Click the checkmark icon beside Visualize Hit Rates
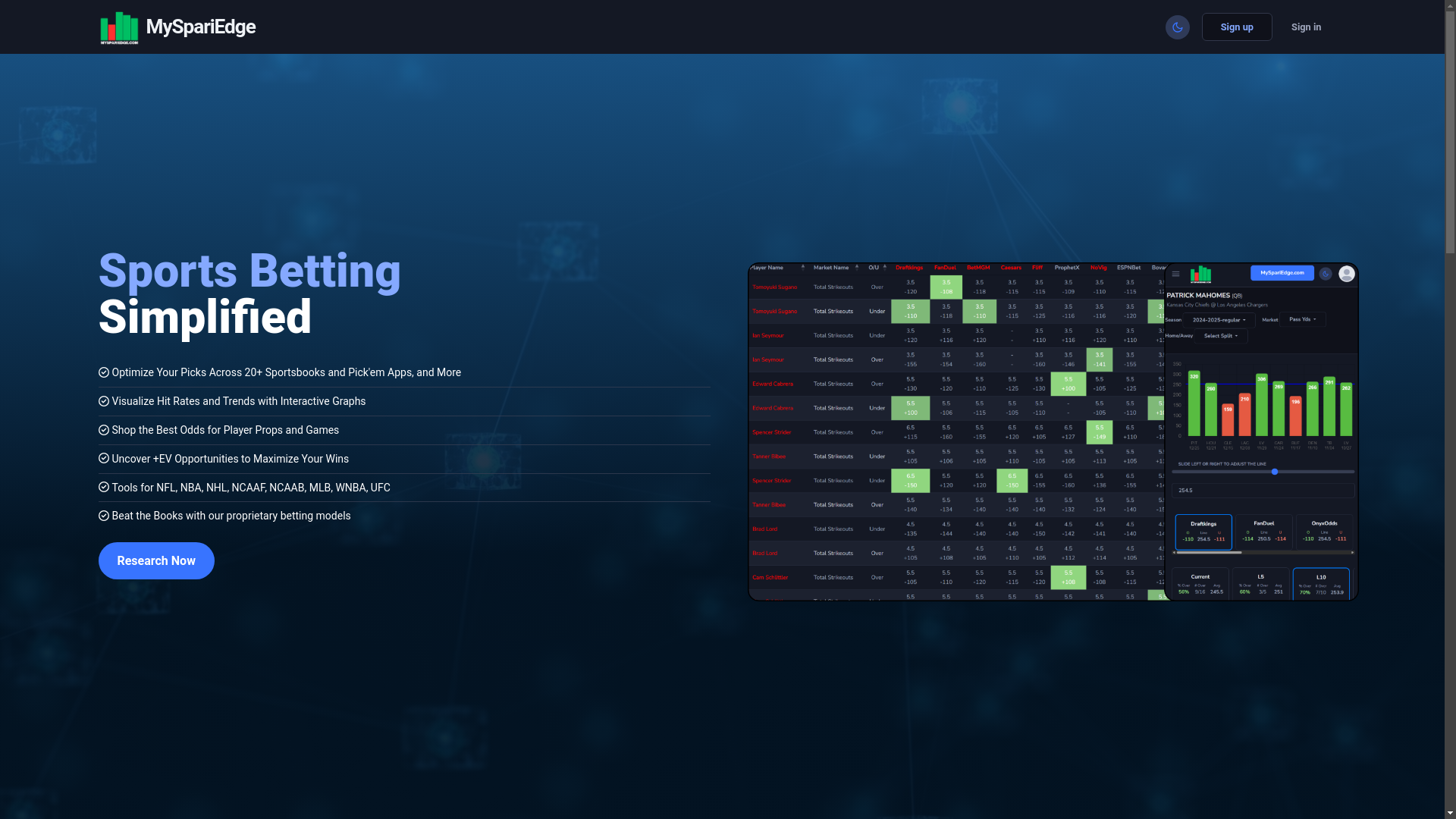This screenshot has height=819, width=1456. click(104, 401)
